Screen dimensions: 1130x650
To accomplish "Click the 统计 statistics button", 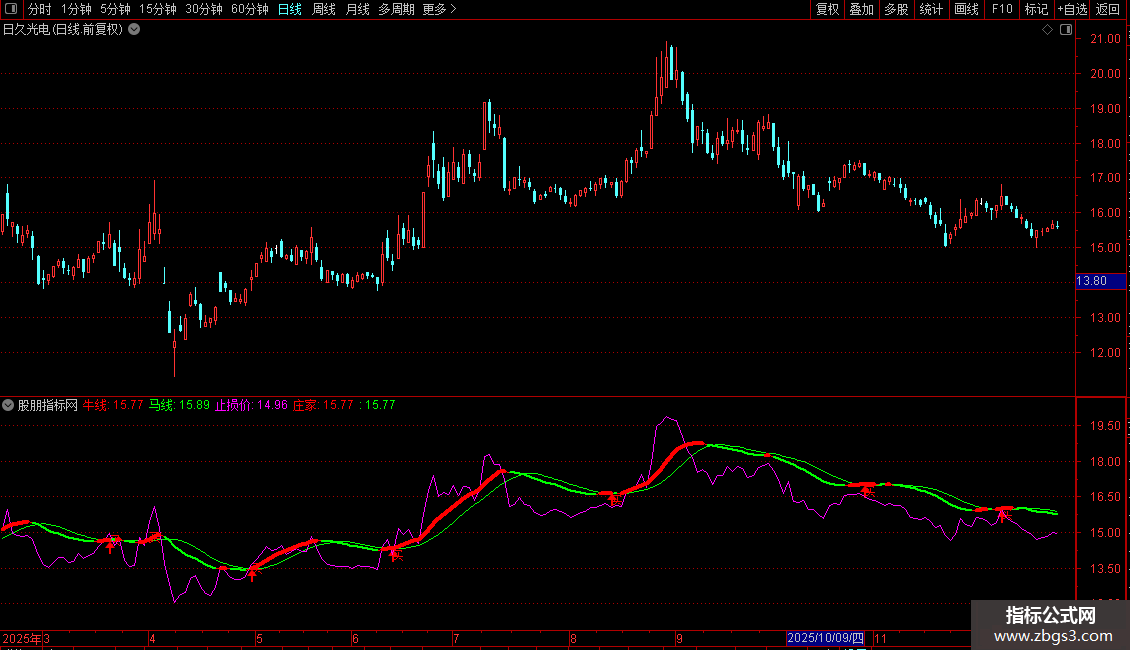I will click(931, 9).
